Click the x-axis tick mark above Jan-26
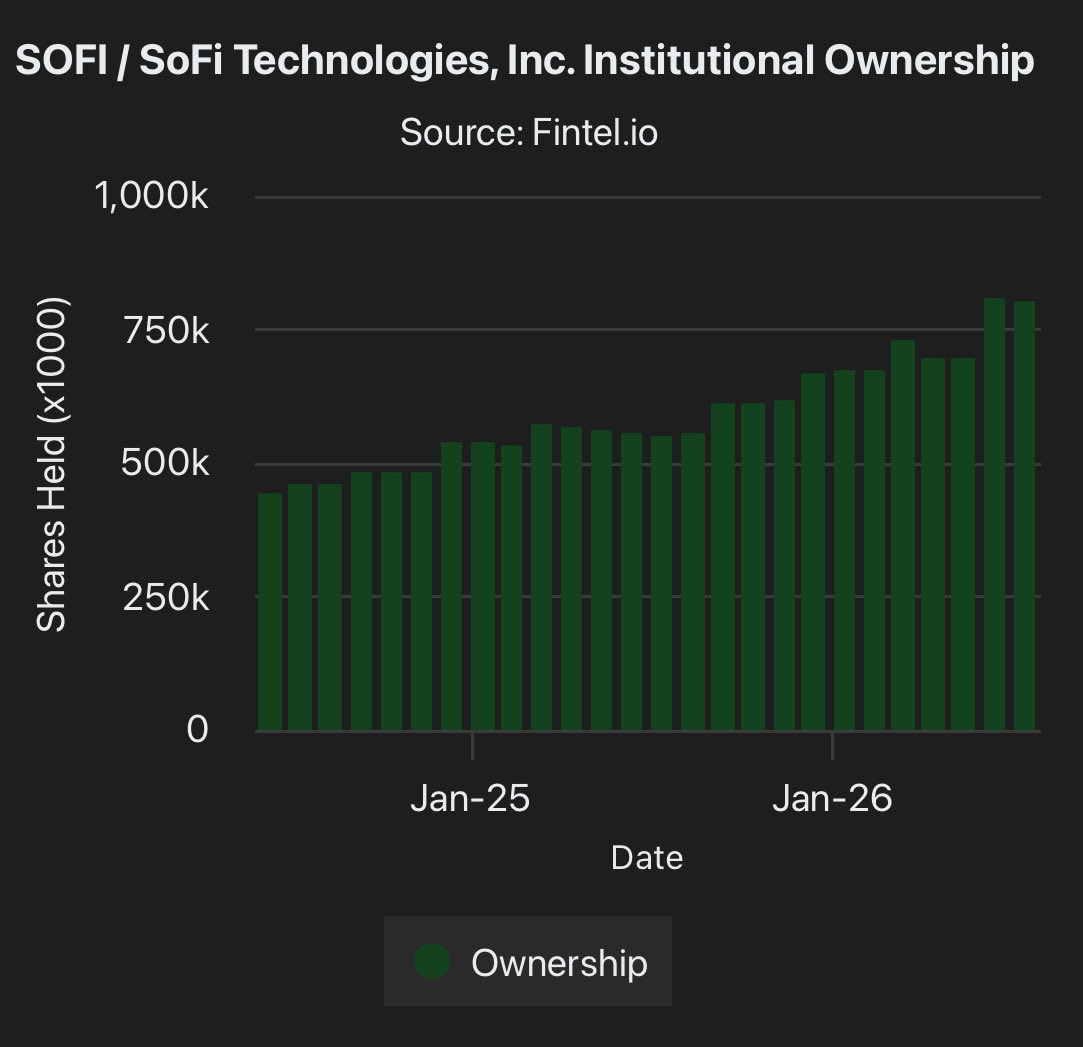This screenshot has width=1083, height=1047. [832, 746]
